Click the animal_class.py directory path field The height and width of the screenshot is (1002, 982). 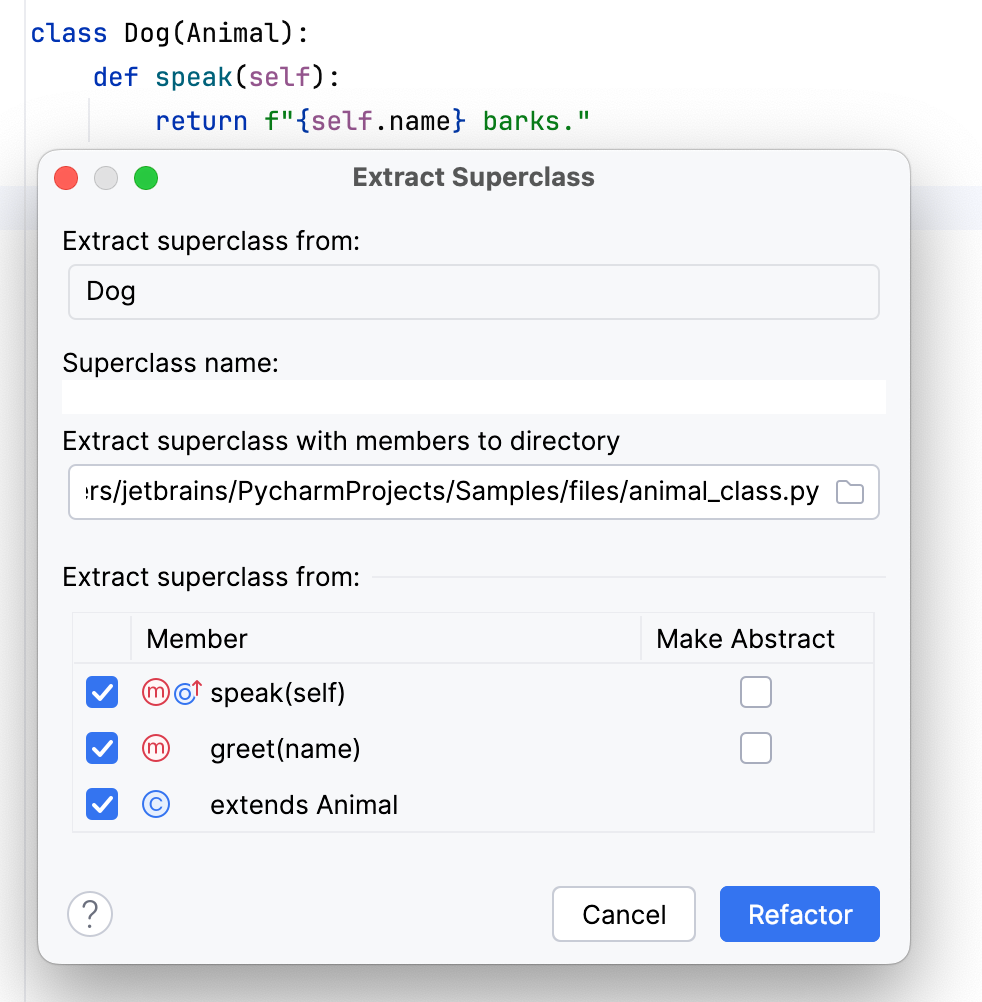(x=450, y=491)
